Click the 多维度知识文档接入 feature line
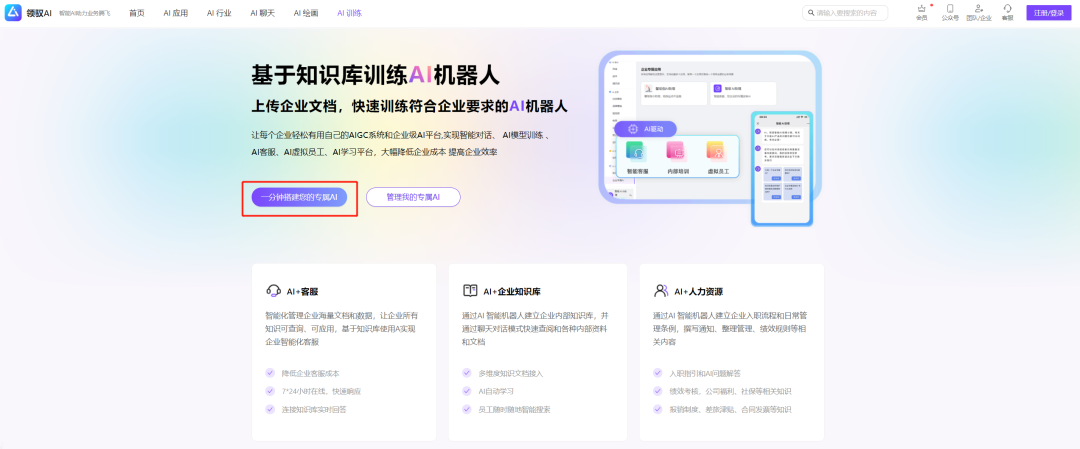Viewport: 1080px width, 449px height. pyautogui.click(x=511, y=373)
